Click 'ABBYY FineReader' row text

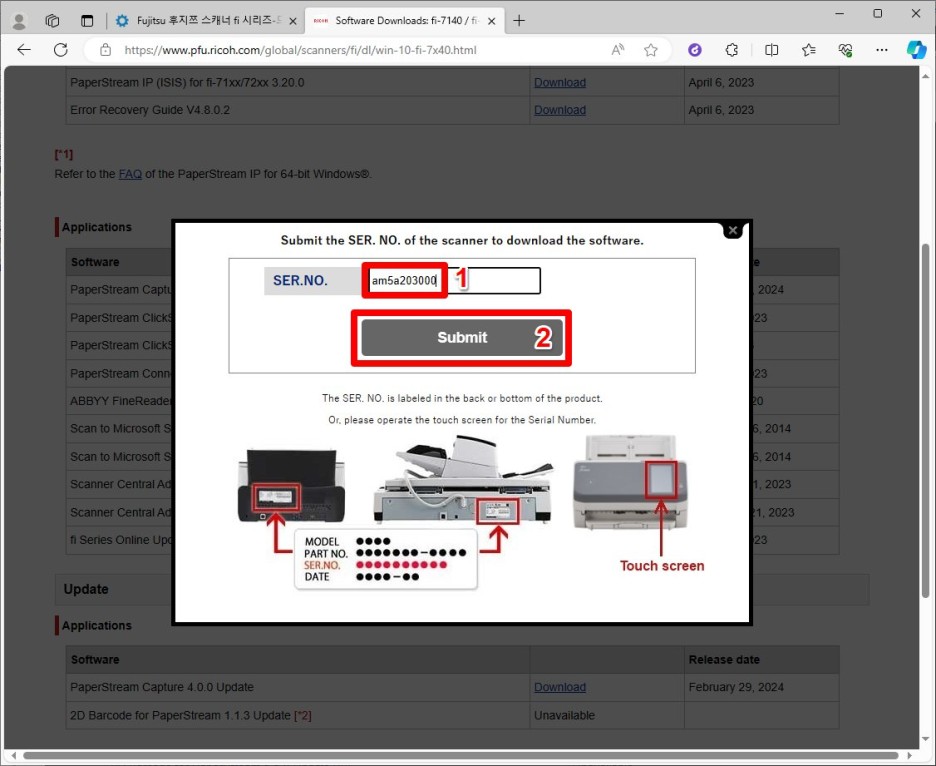tap(121, 401)
